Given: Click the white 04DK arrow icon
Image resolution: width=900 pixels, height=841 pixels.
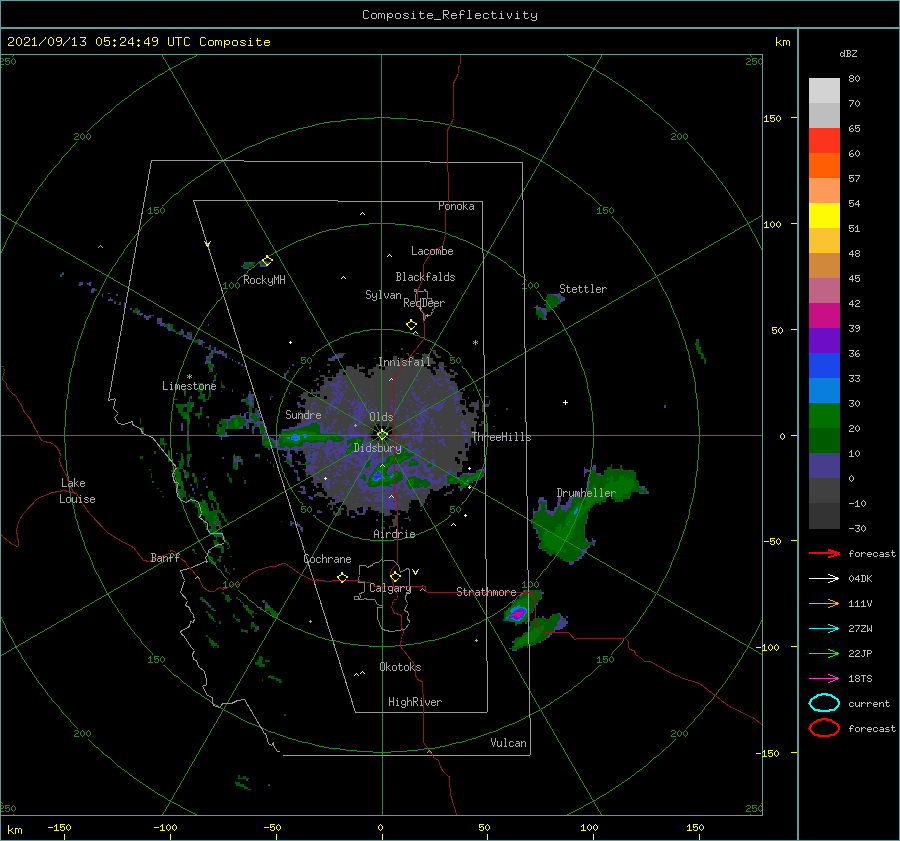Looking at the screenshot, I should click(x=824, y=578).
